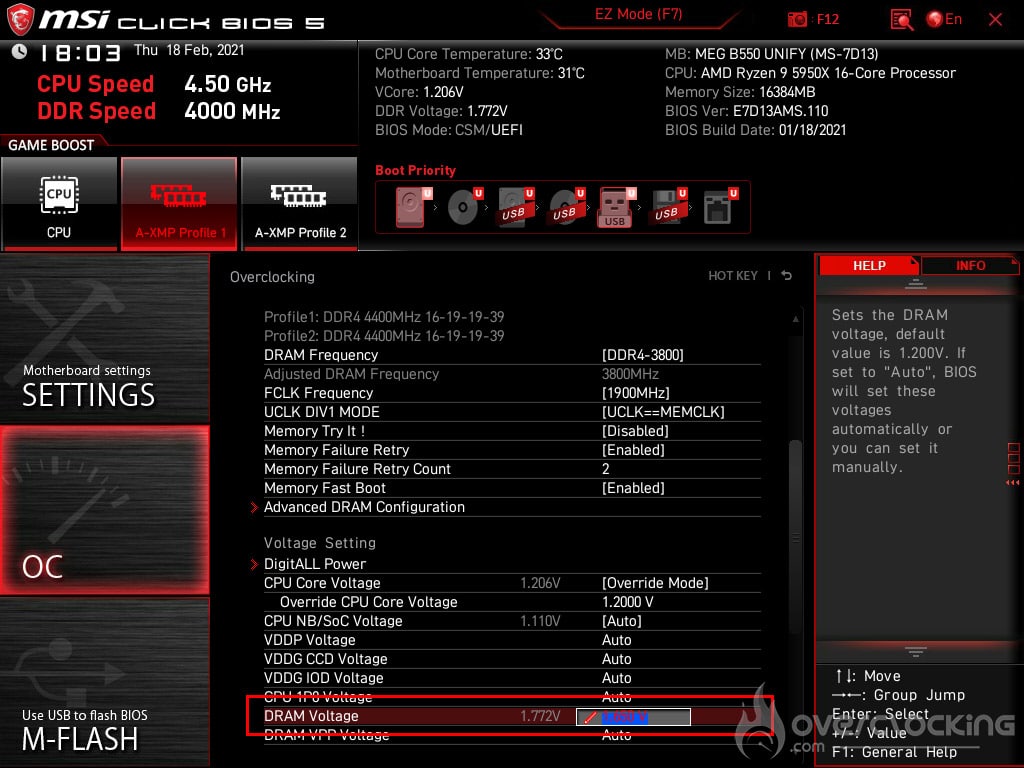Open the DRAM Frequency [DDR4-3800] option
Screen dimensions: 1024x768
coord(512,355)
